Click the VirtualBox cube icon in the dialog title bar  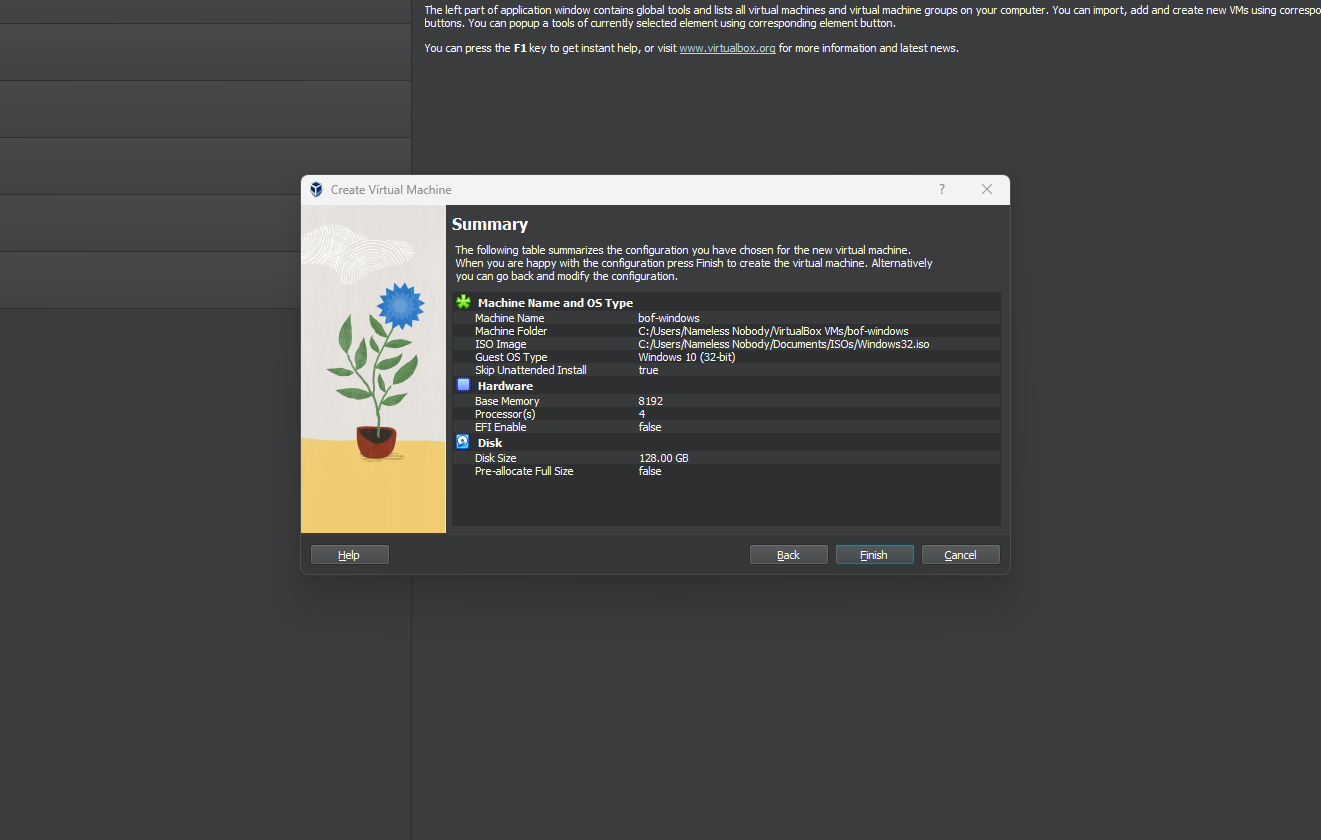click(x=316, y=190)
